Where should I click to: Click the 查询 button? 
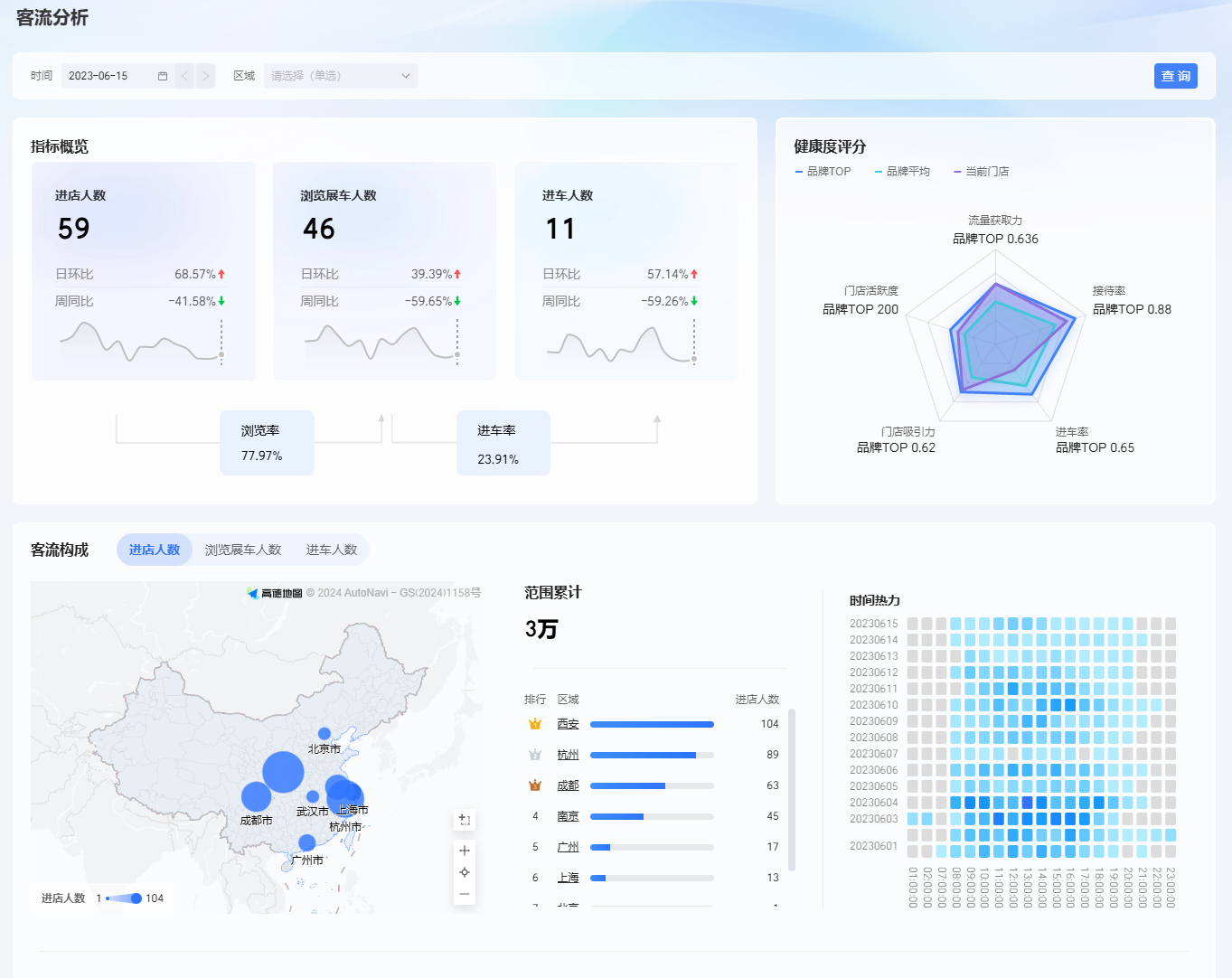point(1176,76)
